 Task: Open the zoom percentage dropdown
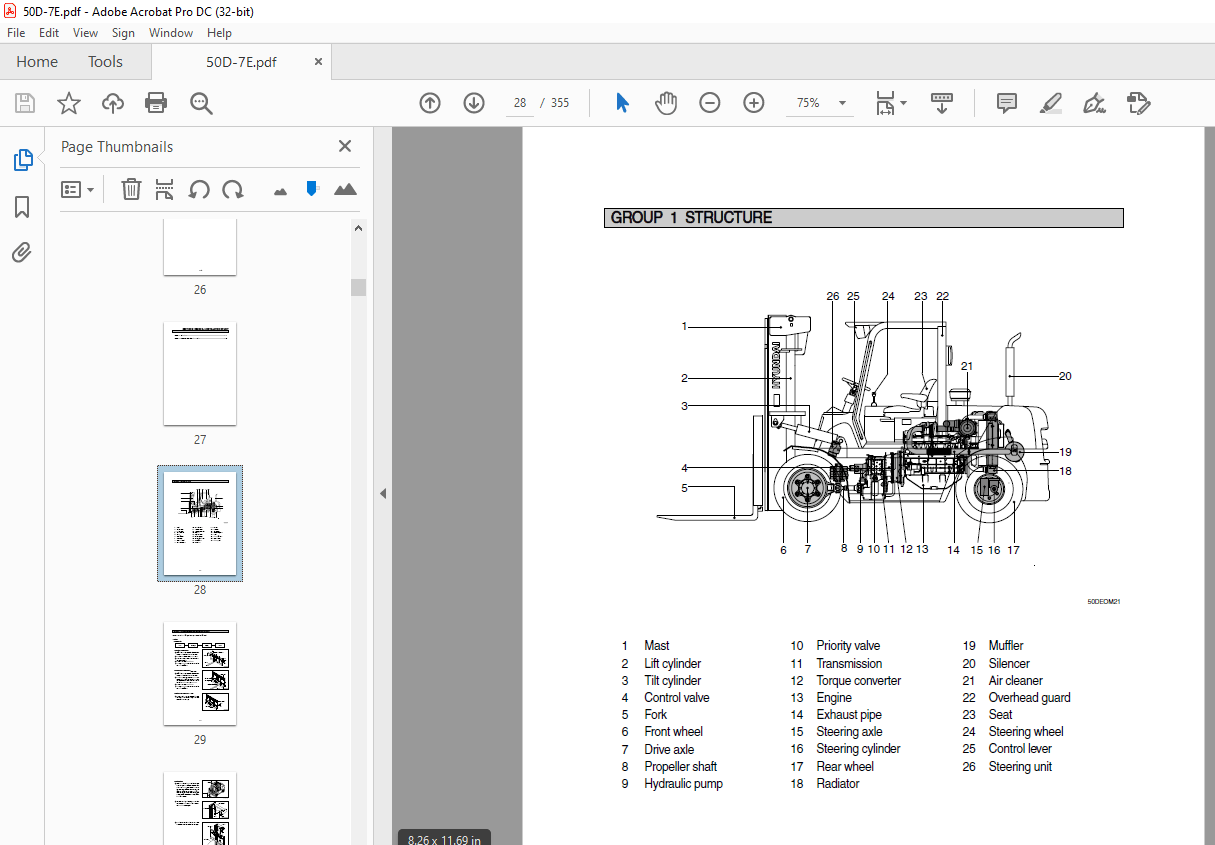(841, 103)
